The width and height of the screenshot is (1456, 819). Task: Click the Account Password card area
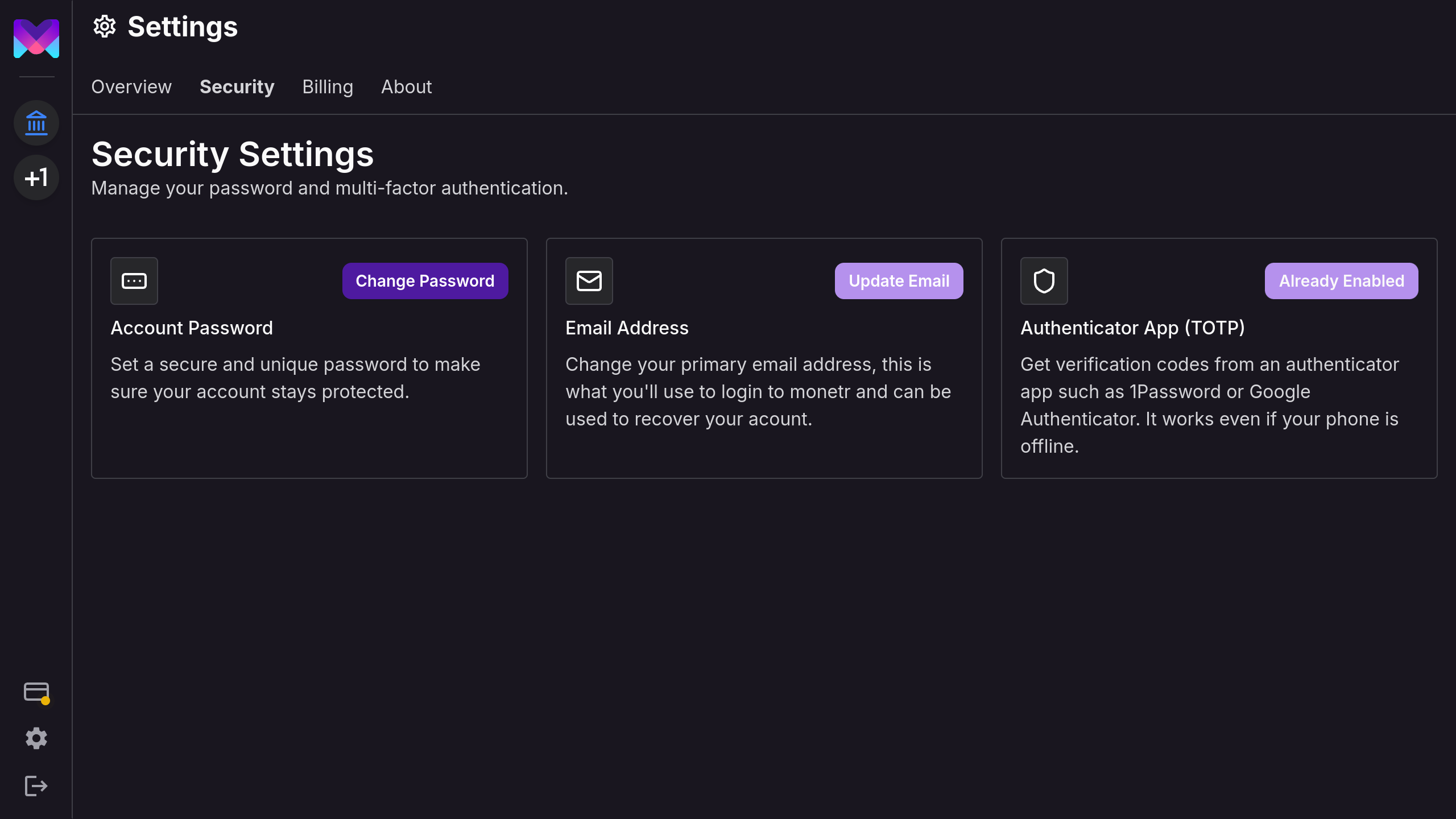310,358
